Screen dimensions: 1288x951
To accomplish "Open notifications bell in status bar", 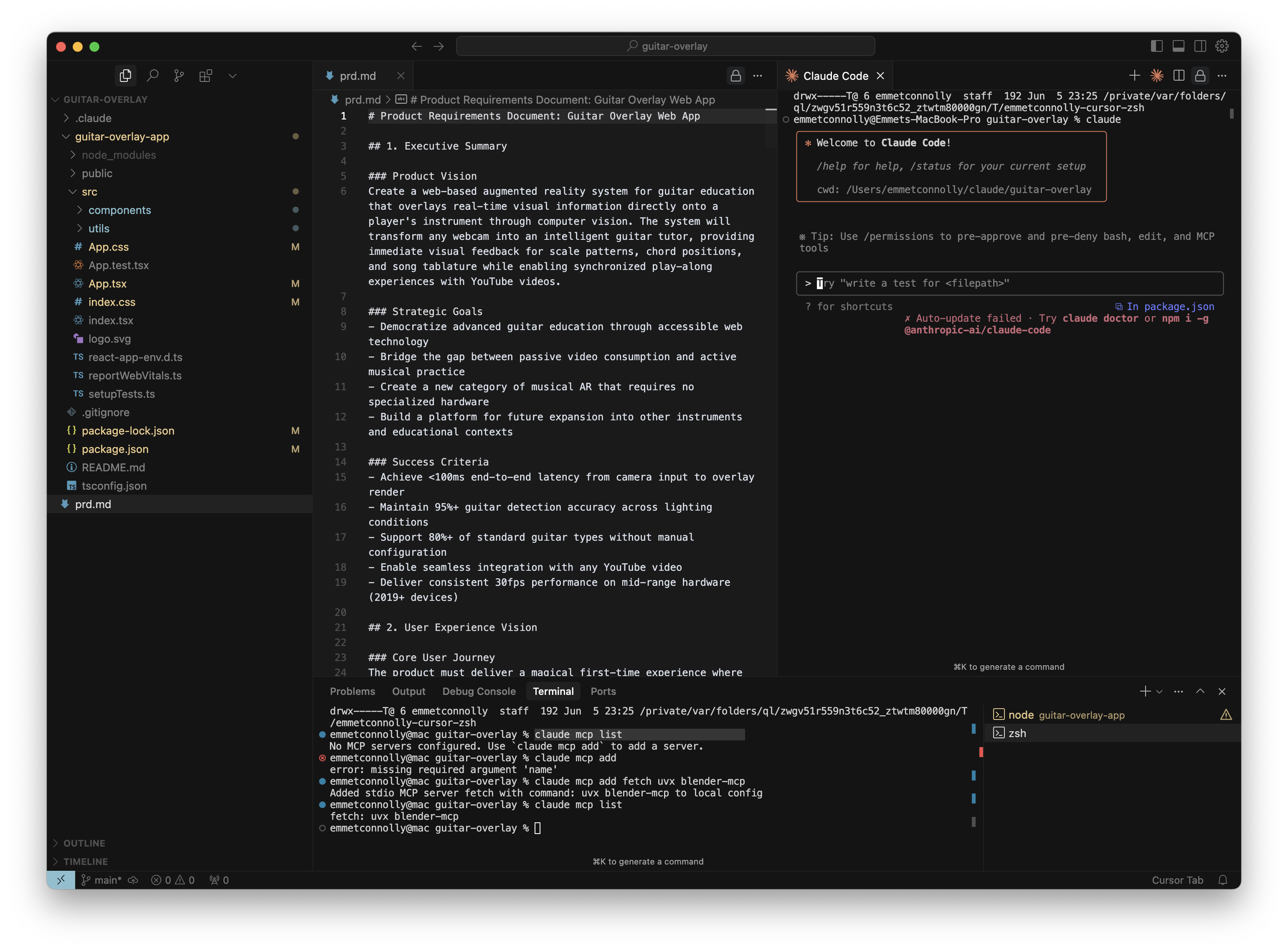I will [1222, 880].
